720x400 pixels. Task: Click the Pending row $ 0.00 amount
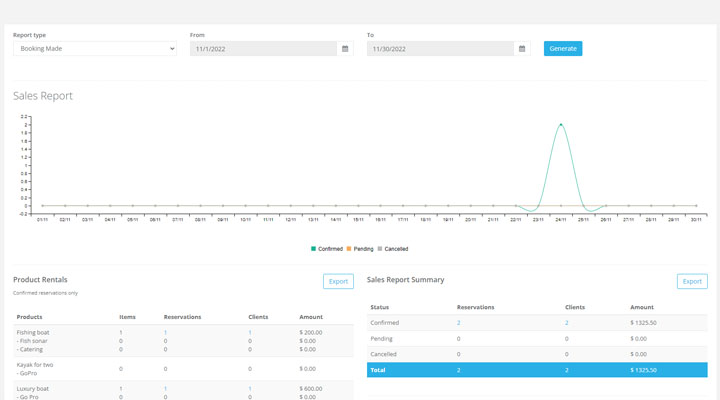click(638, 339)
